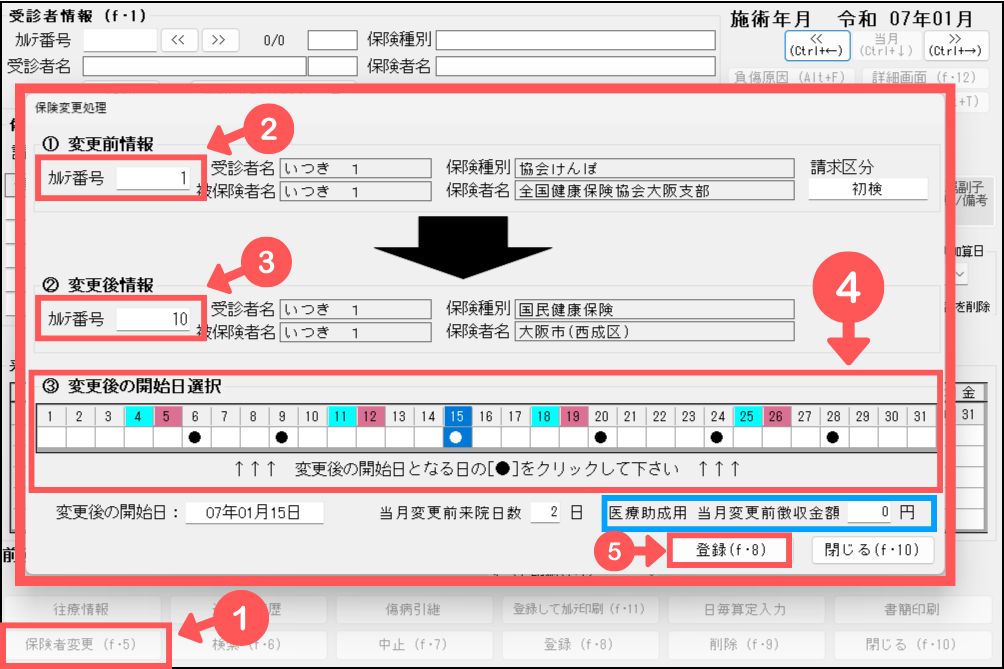Choose the dot under day 24

[x=717, y=437]
